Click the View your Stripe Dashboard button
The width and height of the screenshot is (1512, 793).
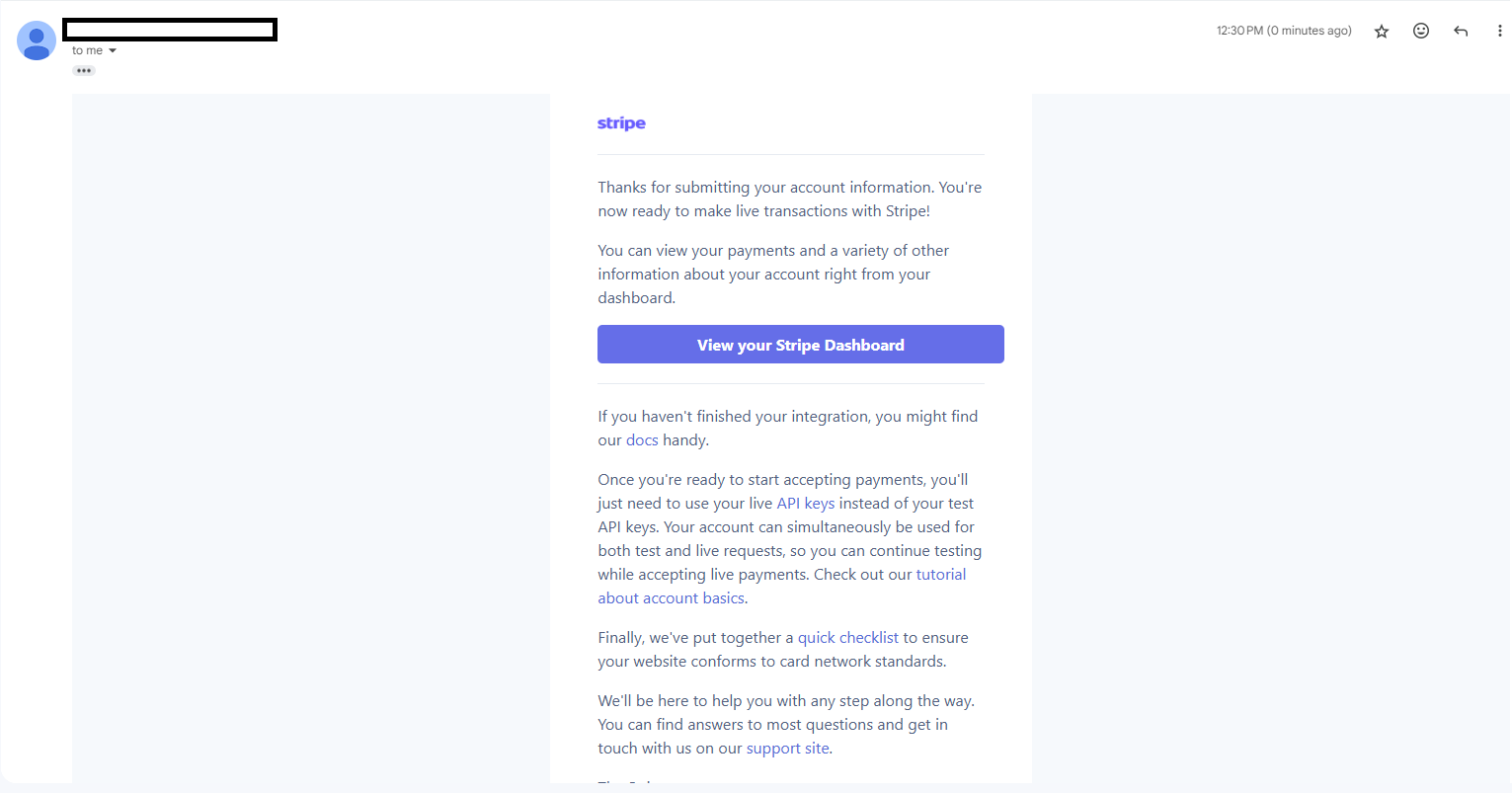(x=800, y=345)
